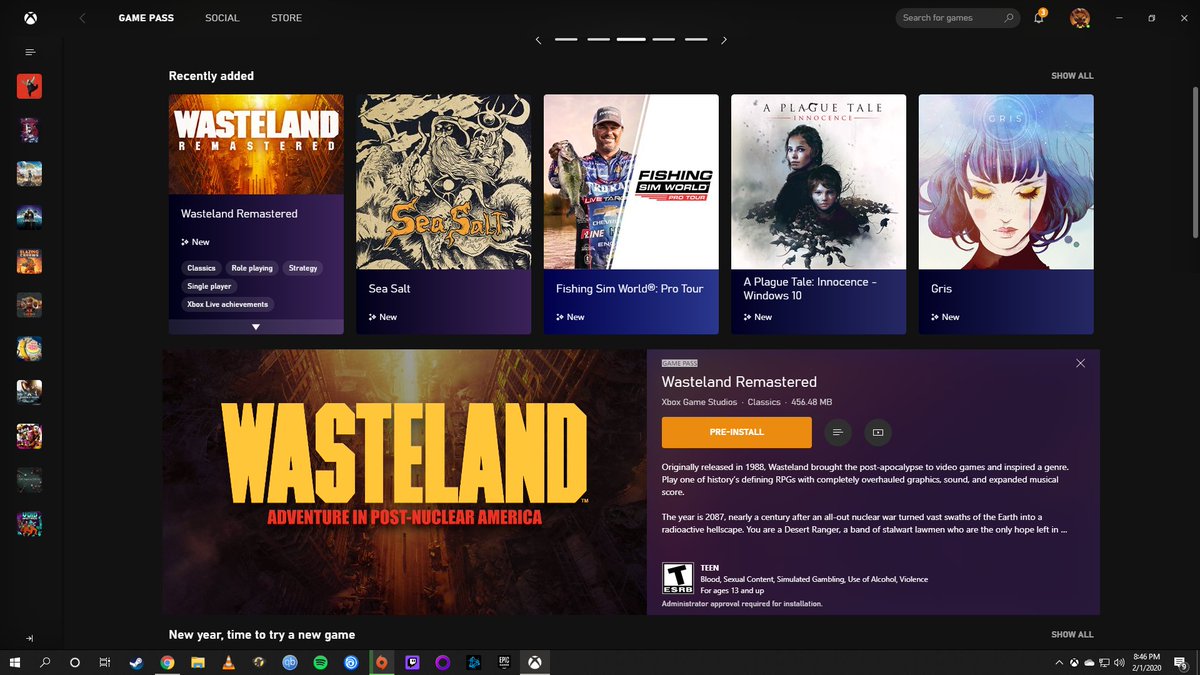Go back with the top navigation arrow

coord(82,18)
